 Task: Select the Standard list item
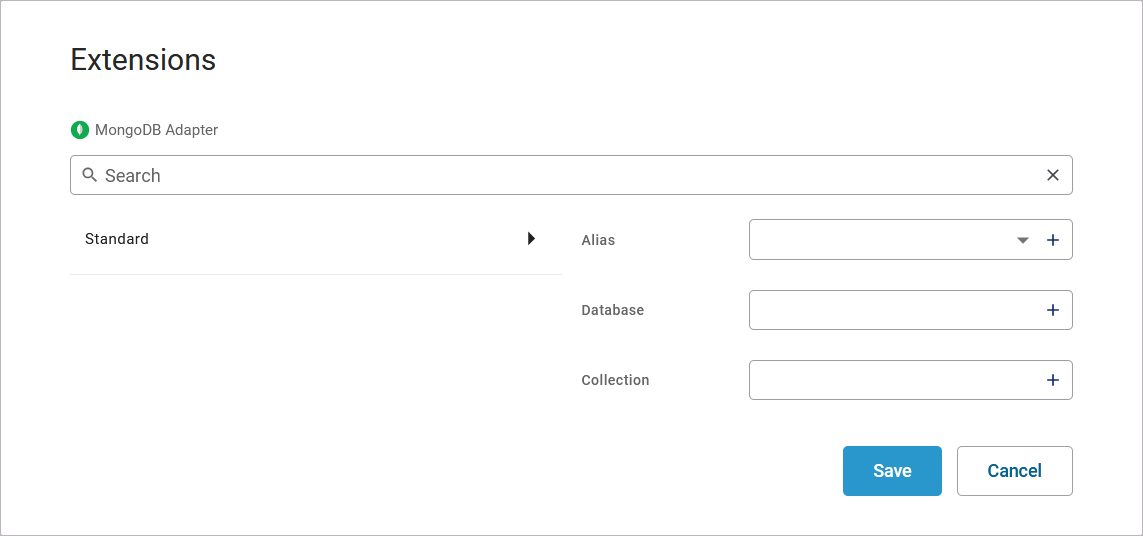[117, 239]
